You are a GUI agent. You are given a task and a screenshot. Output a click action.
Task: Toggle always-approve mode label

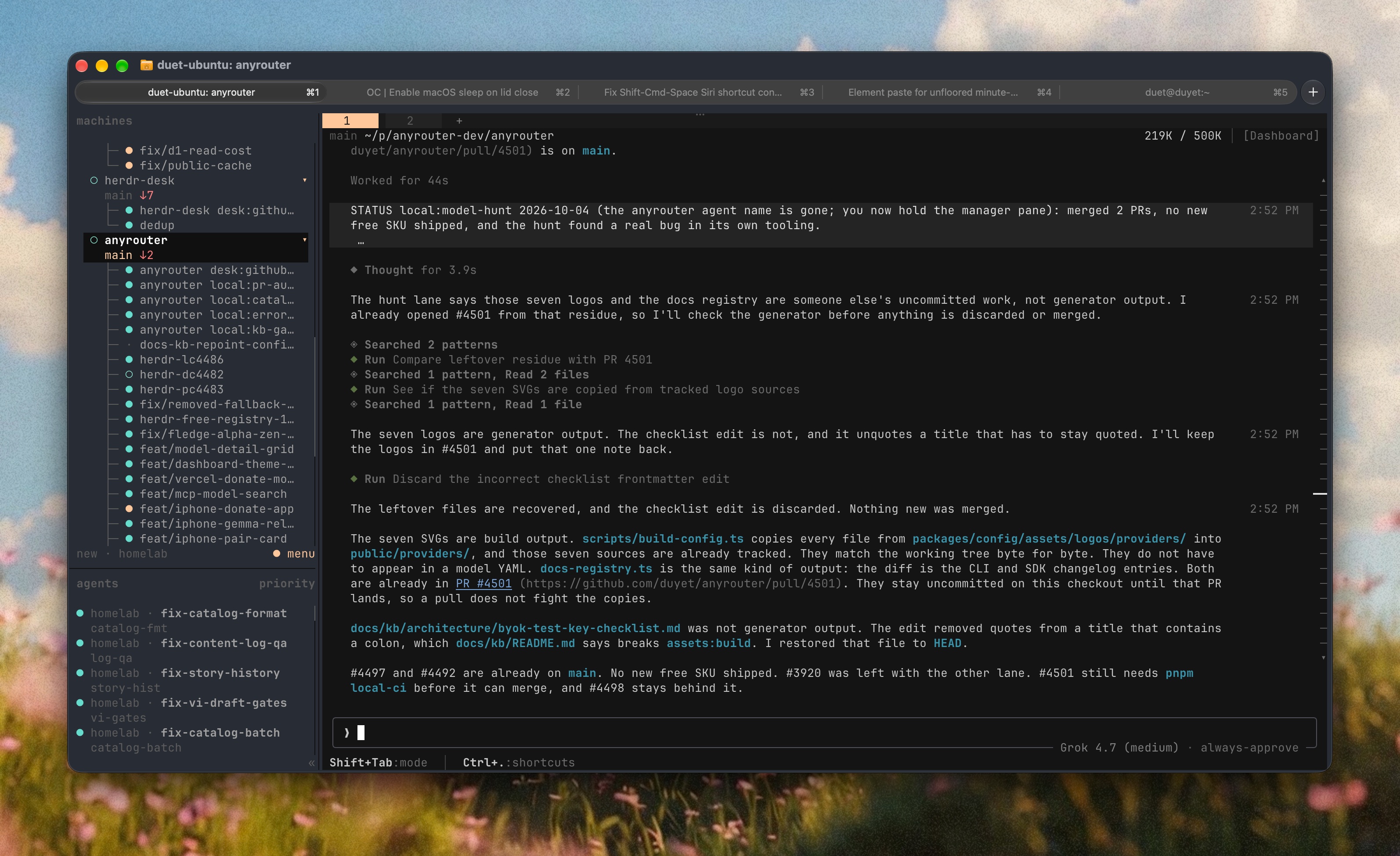1249,748
